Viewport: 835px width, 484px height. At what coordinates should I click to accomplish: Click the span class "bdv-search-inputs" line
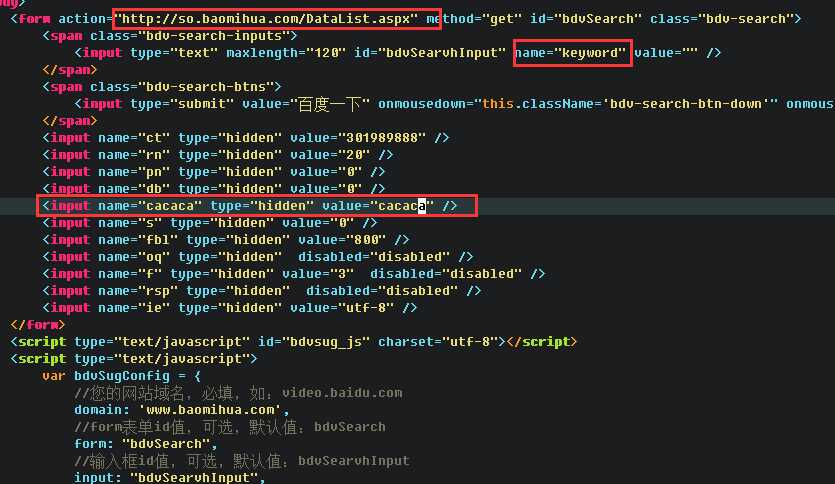coord(169,36)
